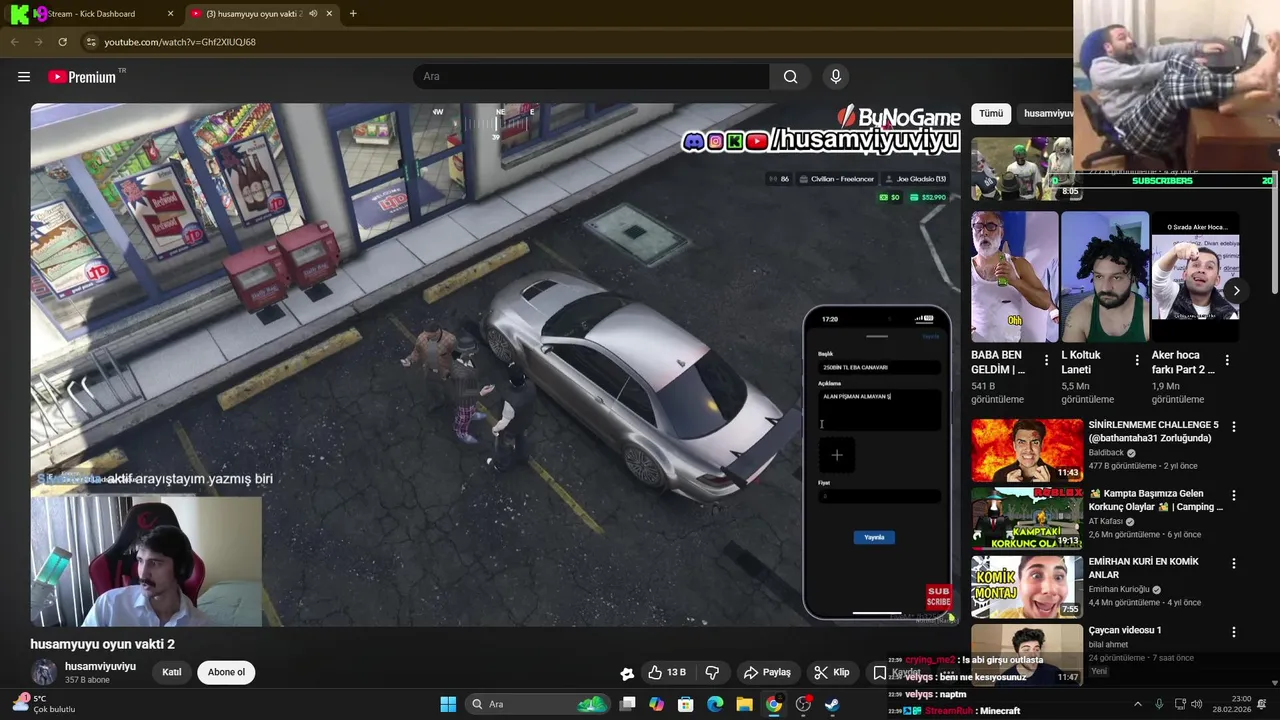
Task: Open Çaycan videosu 1 title
Action: tap(1125, 630)
